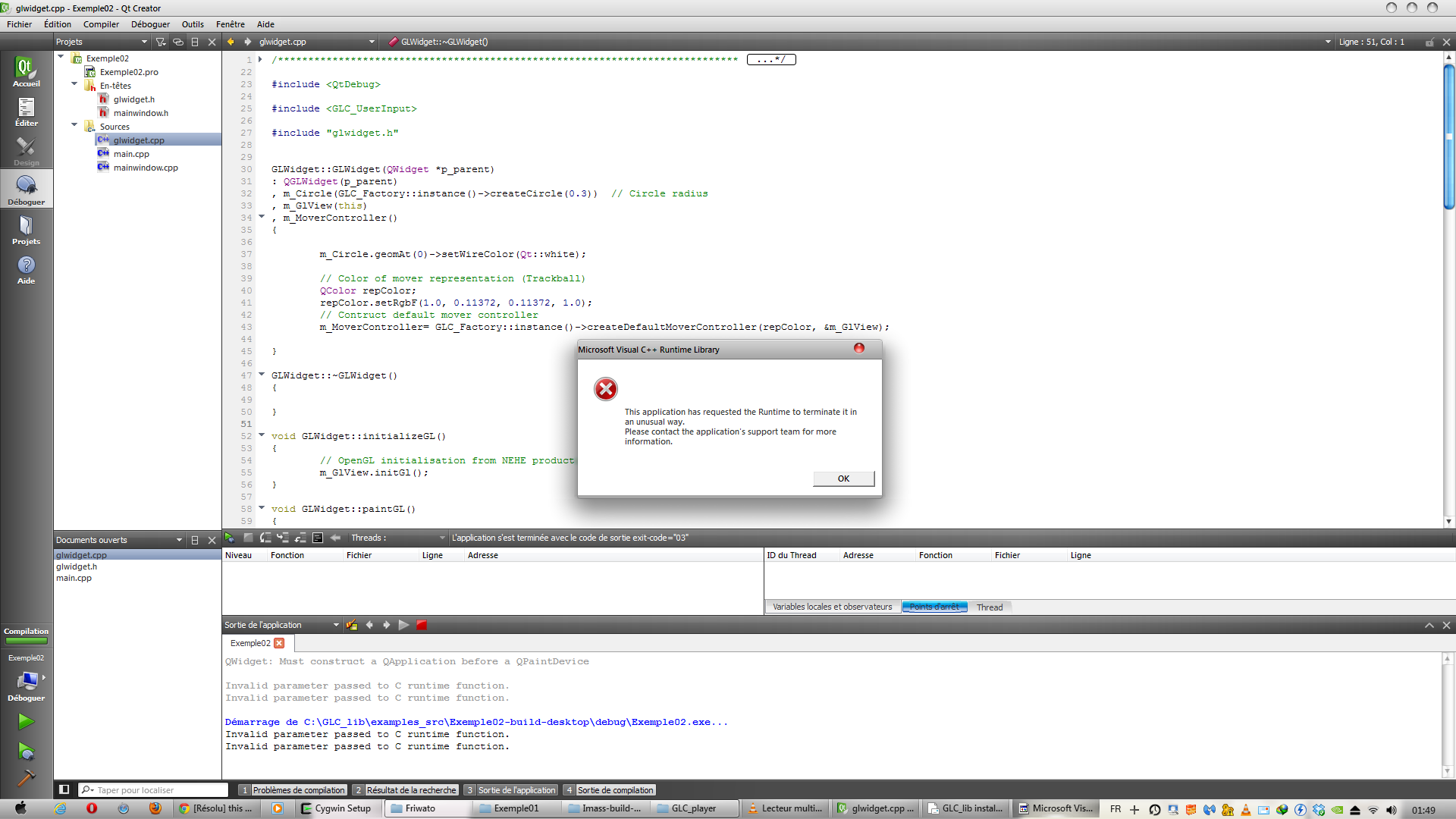Select the Débogueur mode icon in sidebar
This screenshot has width=1456, height=819.
click(x=26, y=188)
